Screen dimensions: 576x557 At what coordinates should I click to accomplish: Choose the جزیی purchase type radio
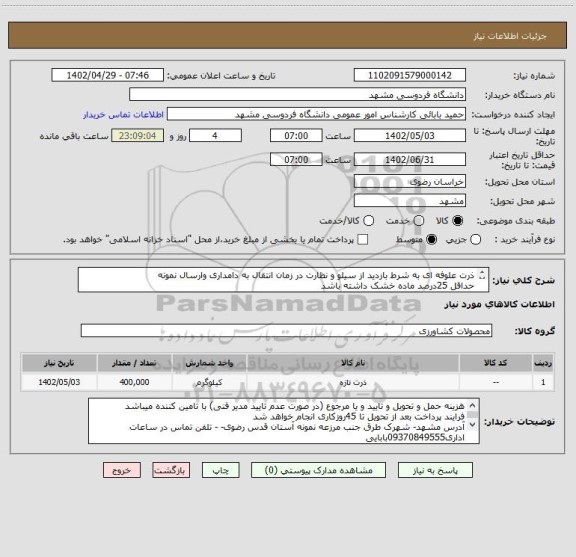pos(476,240)
